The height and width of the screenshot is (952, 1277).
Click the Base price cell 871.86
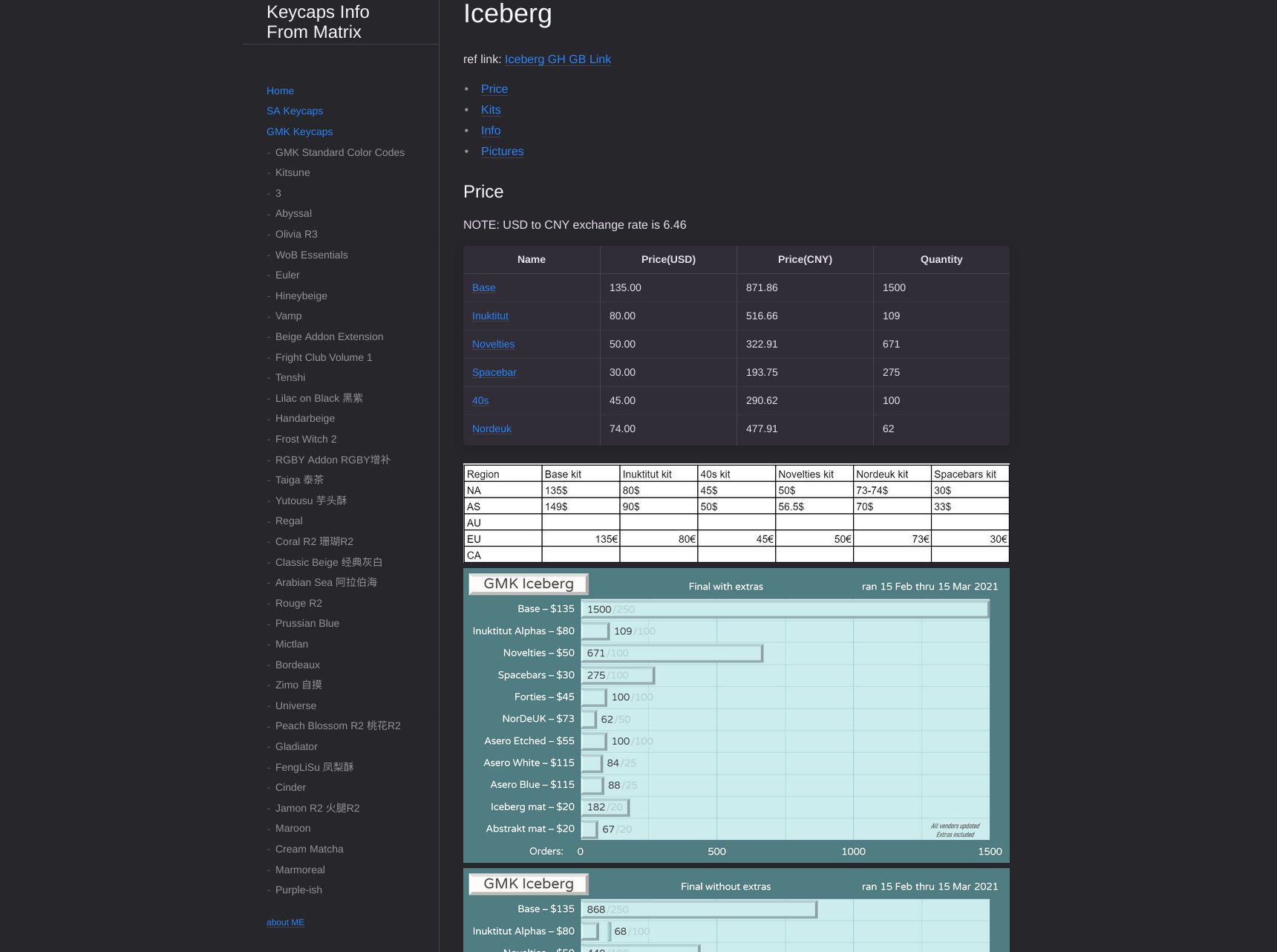(805, 288)
